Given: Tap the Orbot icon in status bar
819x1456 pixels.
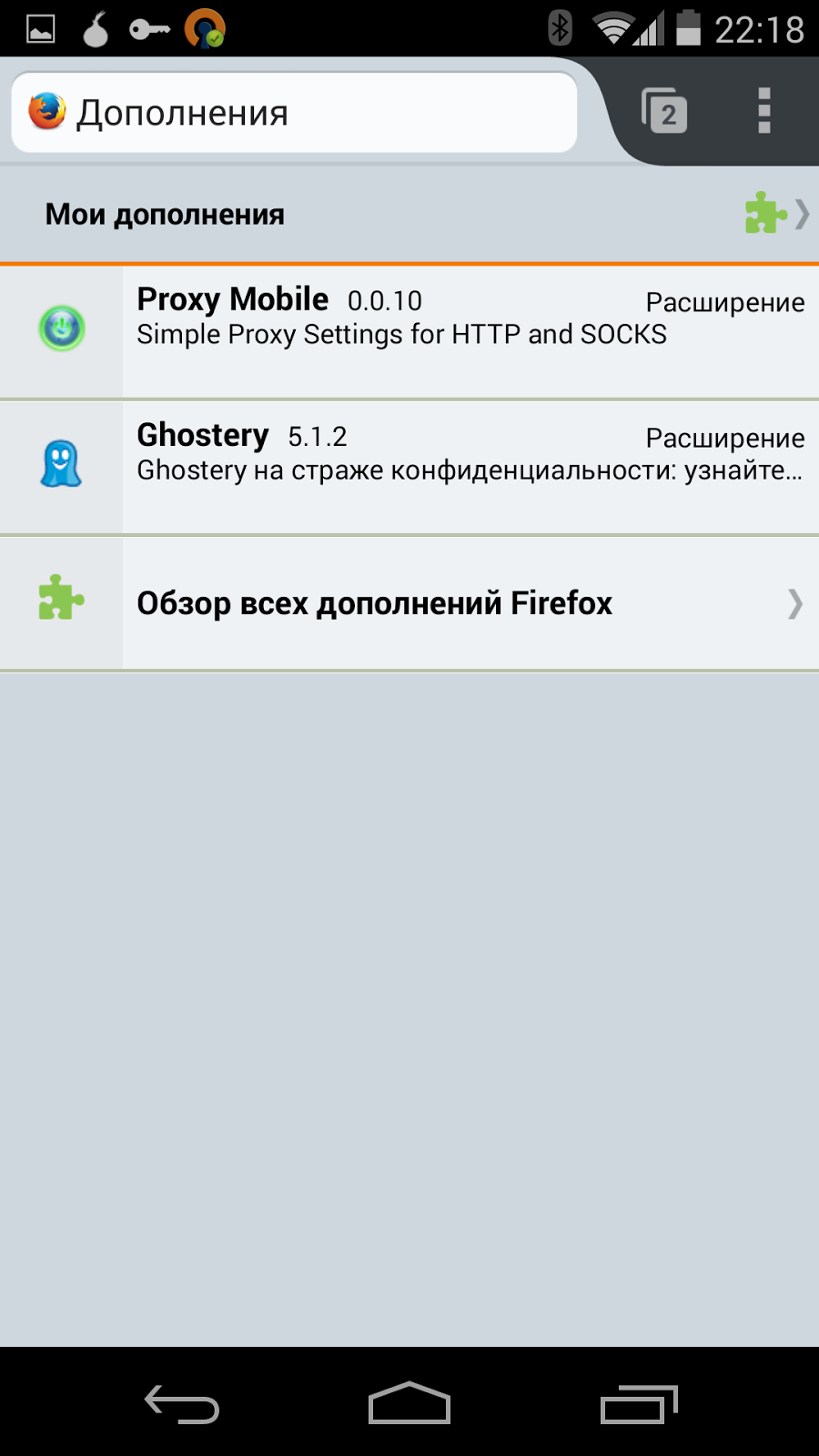Looking at the screenshot, I should (205, 27).
